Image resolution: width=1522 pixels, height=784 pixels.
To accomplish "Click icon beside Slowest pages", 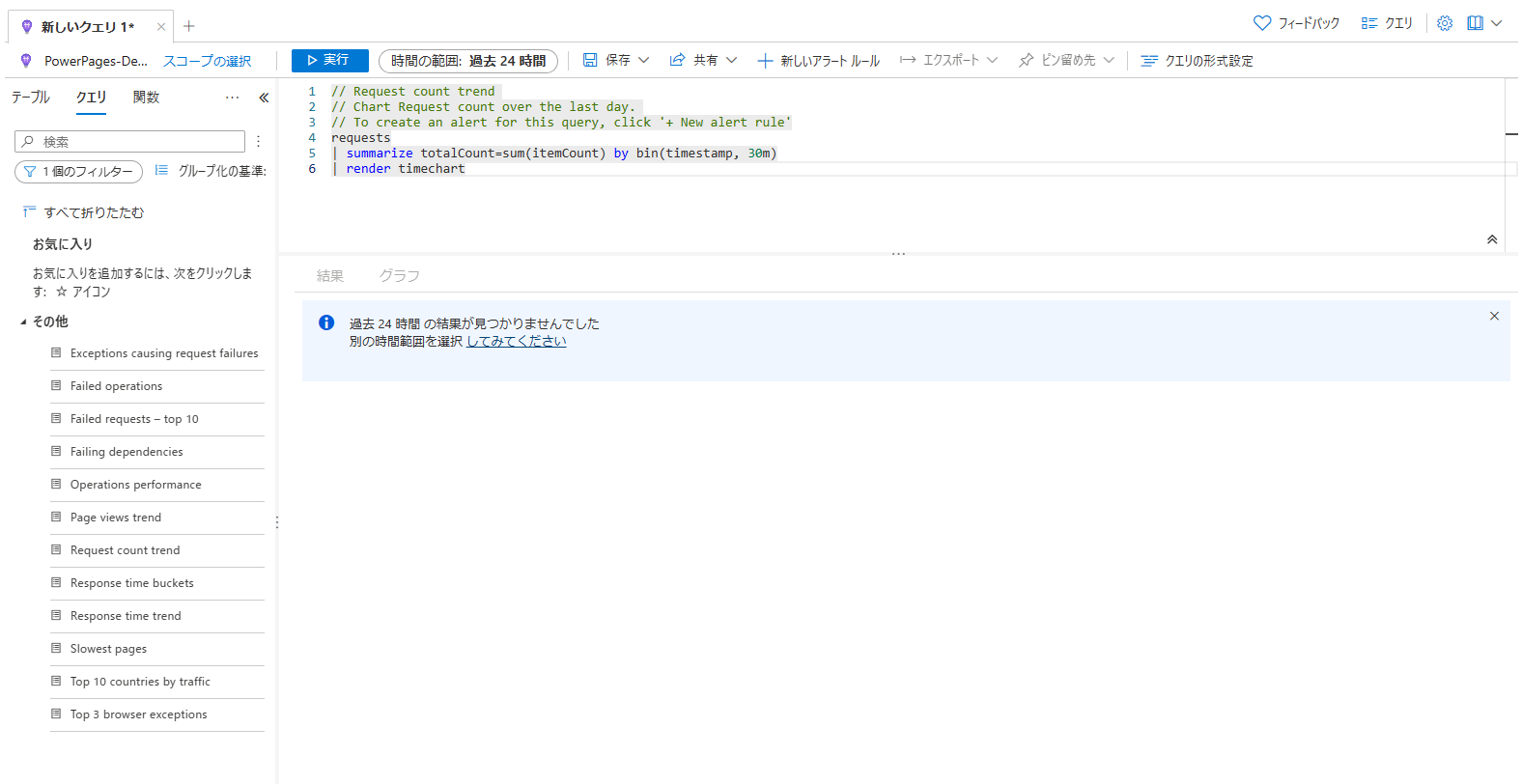I will [56, 648].
